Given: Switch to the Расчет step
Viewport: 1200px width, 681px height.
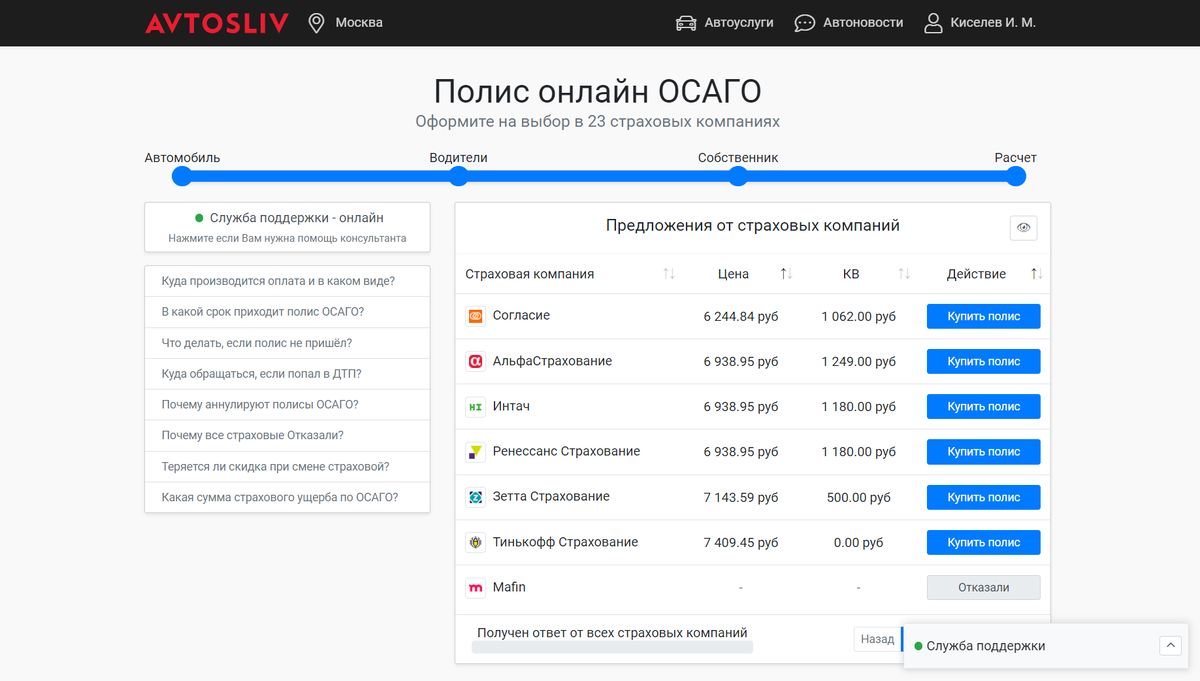Looking at the screenshot, I should click(1015, 176).
